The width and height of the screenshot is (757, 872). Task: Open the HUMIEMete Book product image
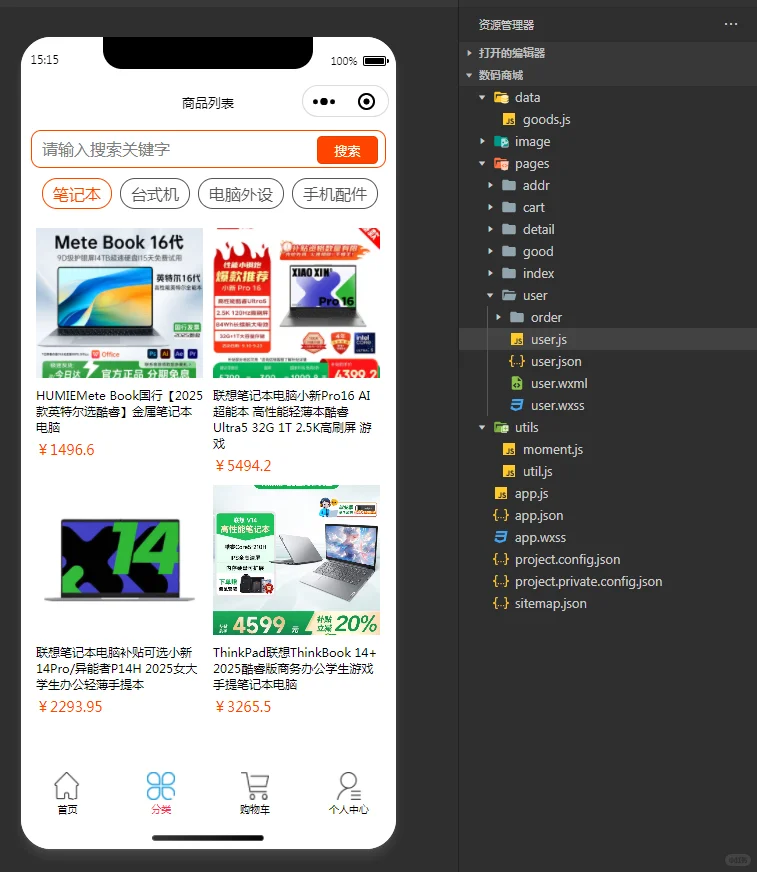coord(120,303)
